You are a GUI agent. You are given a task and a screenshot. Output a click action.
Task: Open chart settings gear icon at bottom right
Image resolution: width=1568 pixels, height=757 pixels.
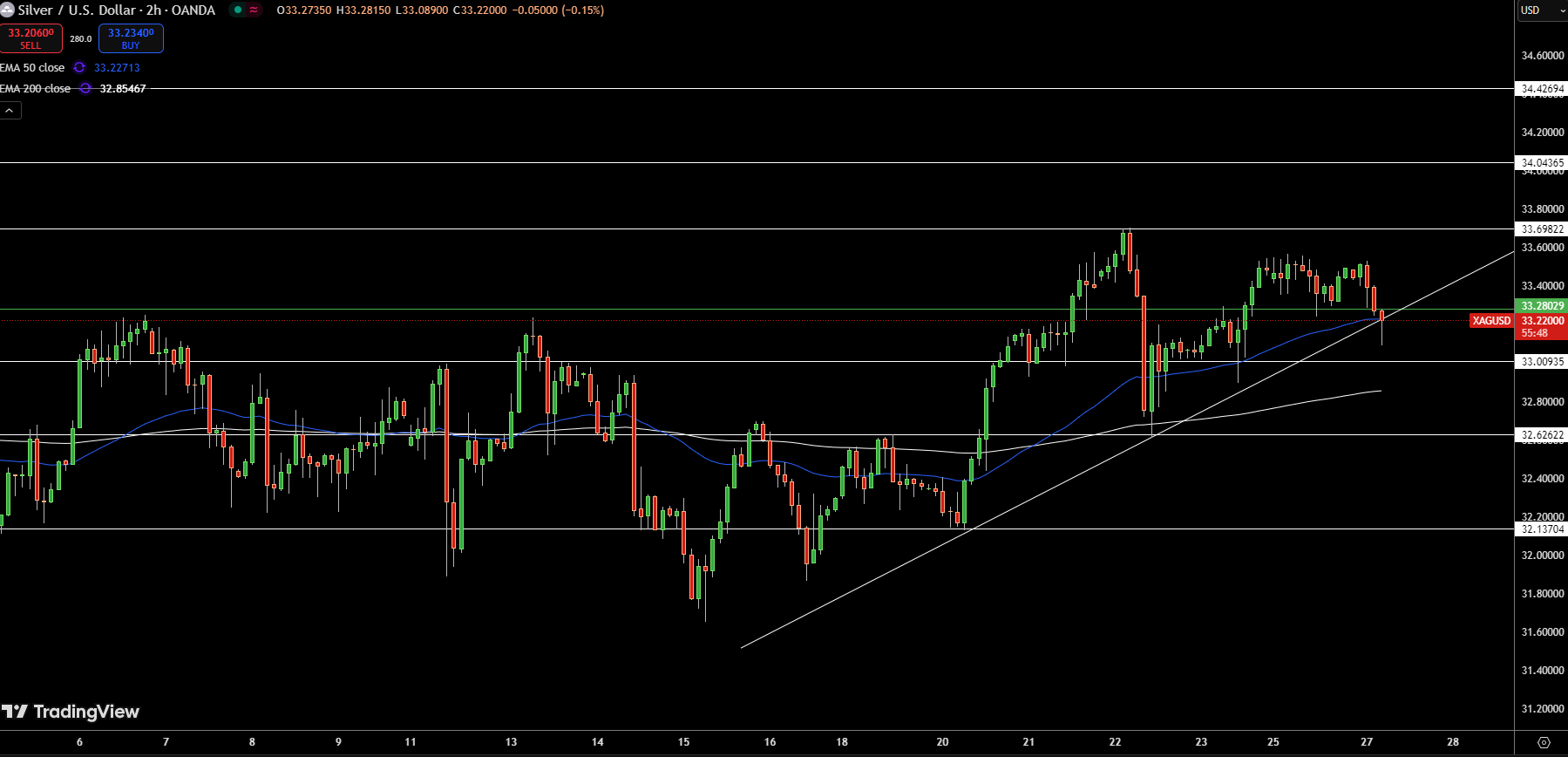(1544, 742)
